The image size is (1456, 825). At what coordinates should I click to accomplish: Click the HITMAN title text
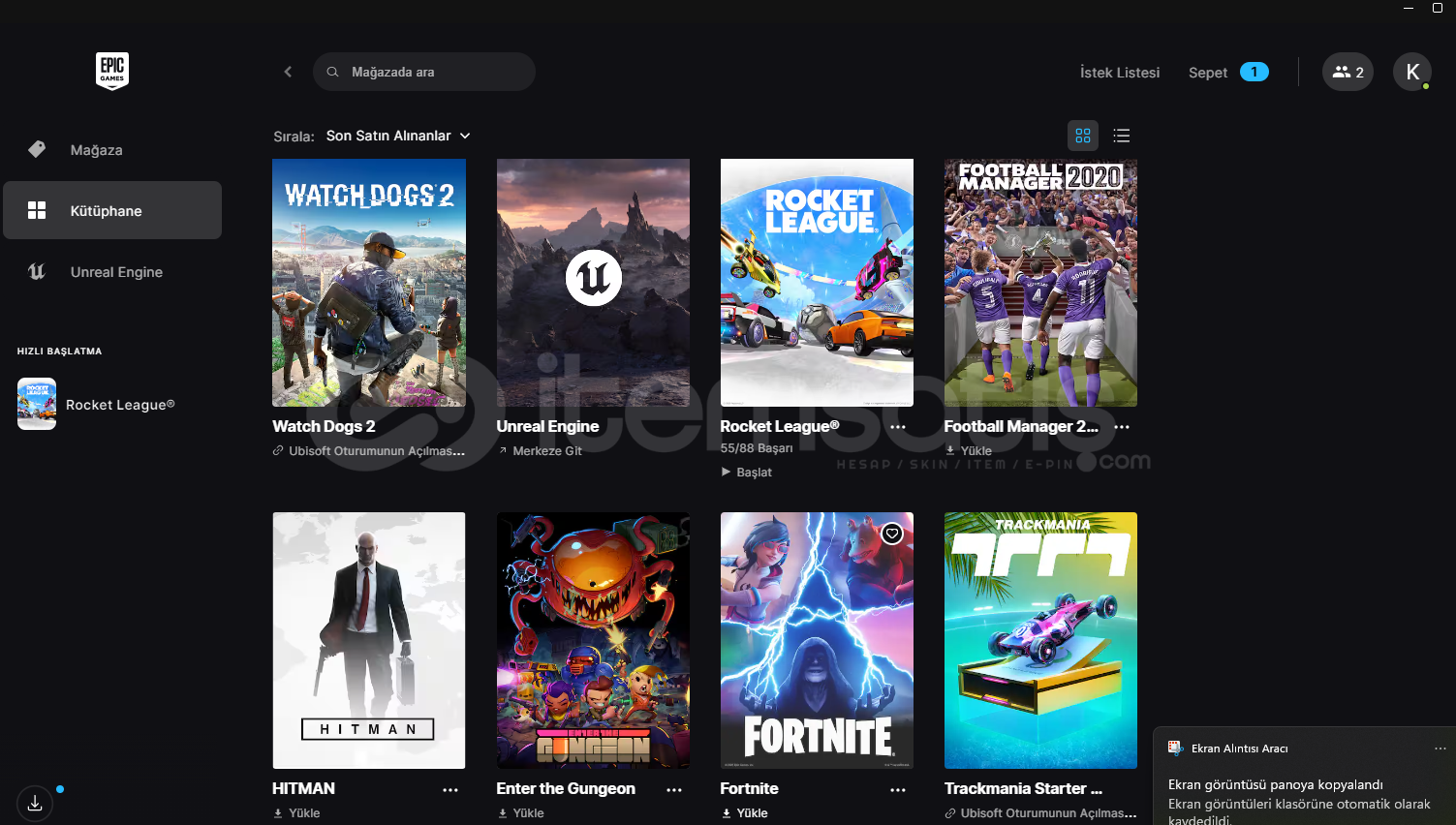303,789
